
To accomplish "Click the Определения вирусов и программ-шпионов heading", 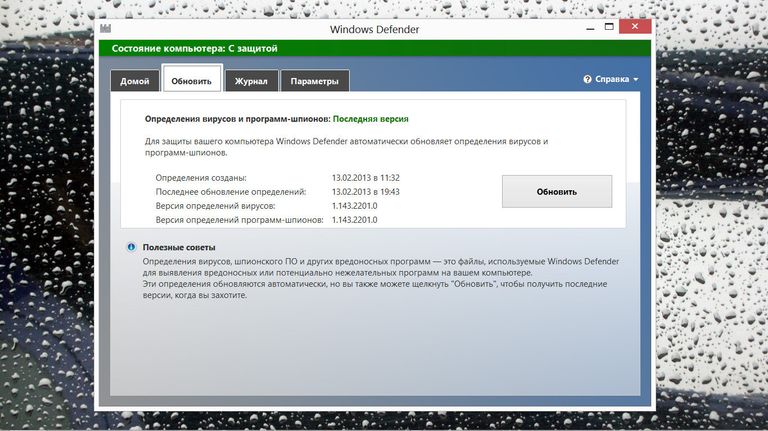I will [238, 119].
